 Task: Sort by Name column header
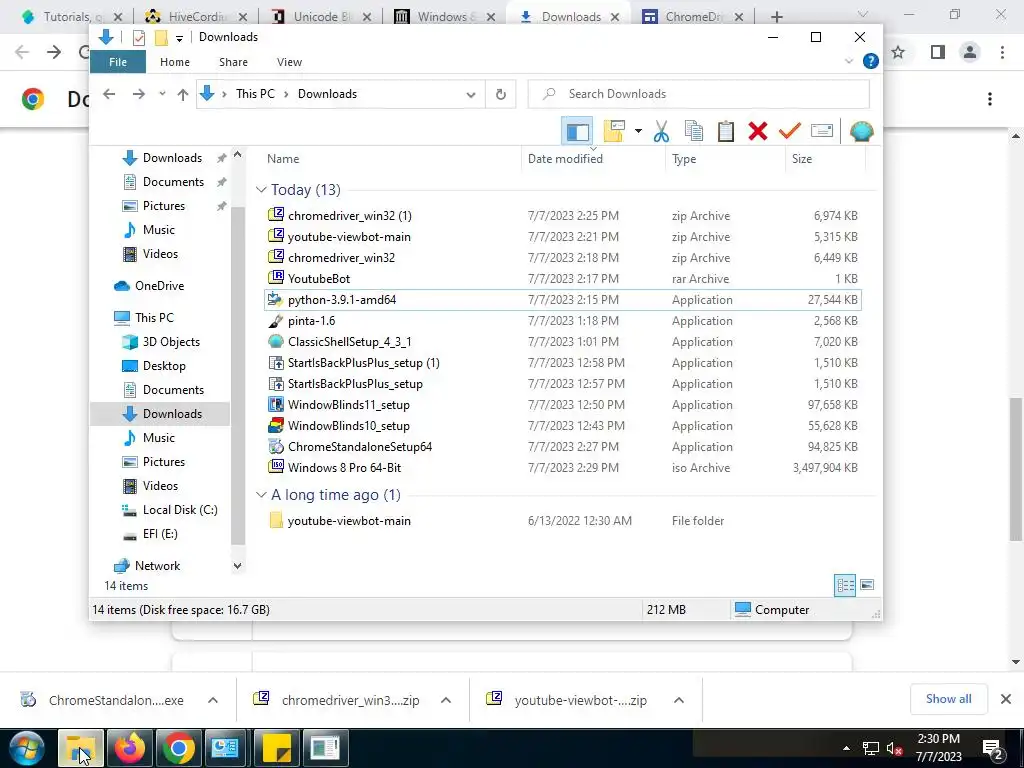pyautogui.click(x=392, y=159)
